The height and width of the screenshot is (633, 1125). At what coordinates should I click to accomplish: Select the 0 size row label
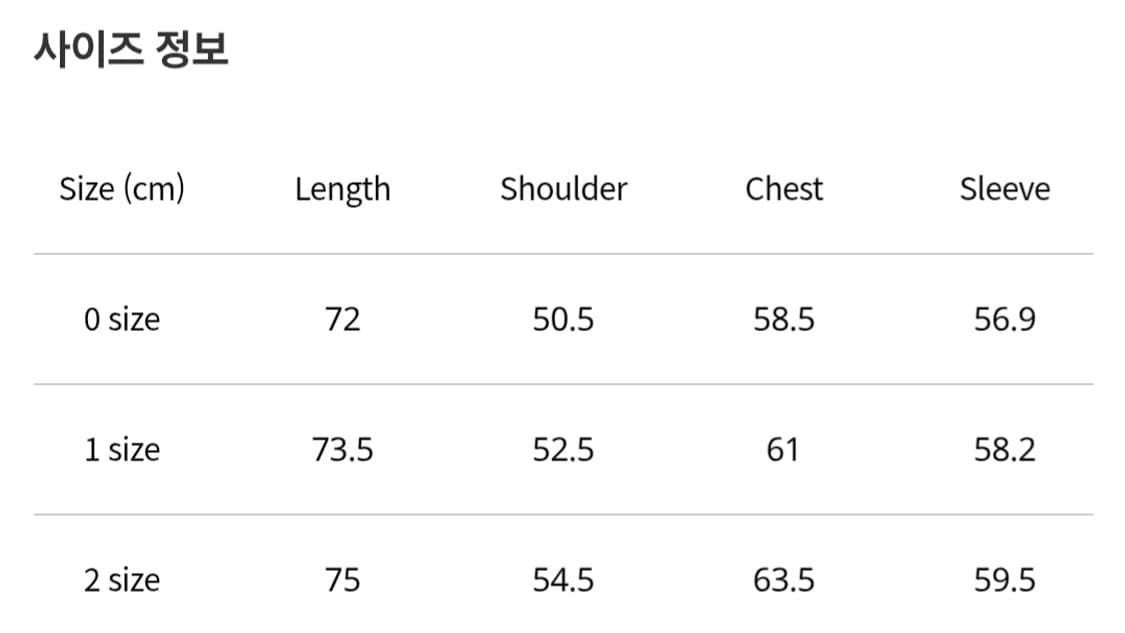click(x=122, y=320)
